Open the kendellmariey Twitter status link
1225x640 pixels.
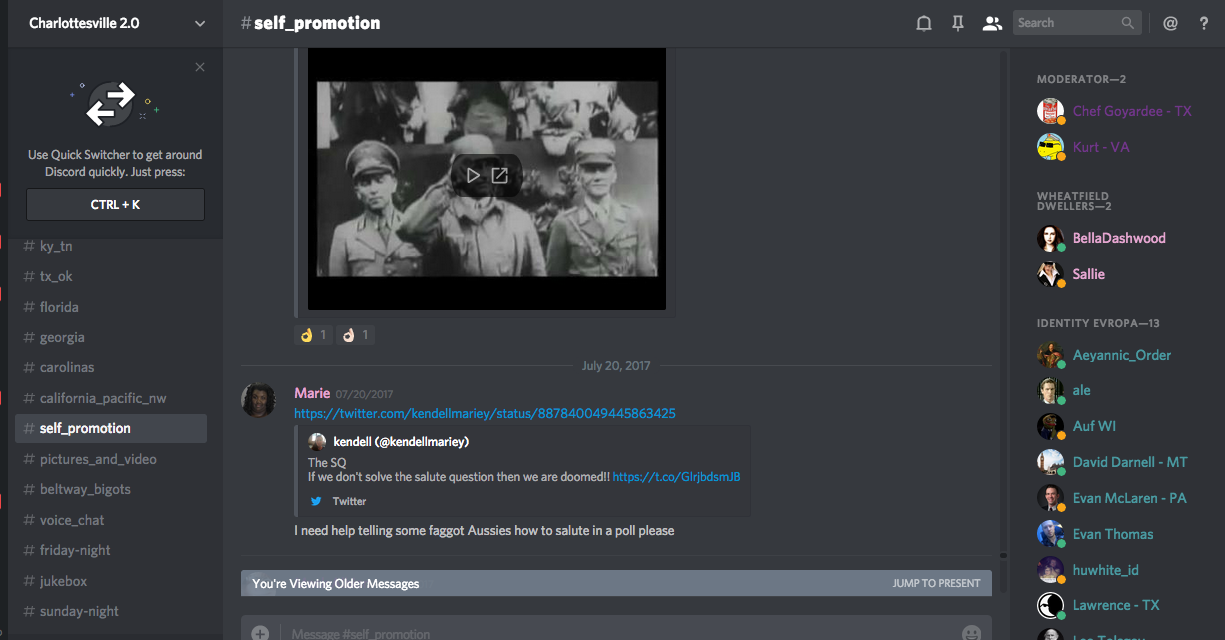[x=484, y=413]
